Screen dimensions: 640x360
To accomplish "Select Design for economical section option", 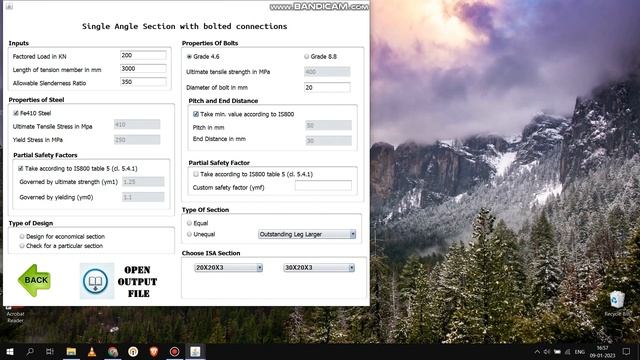I will coord(22,236).
